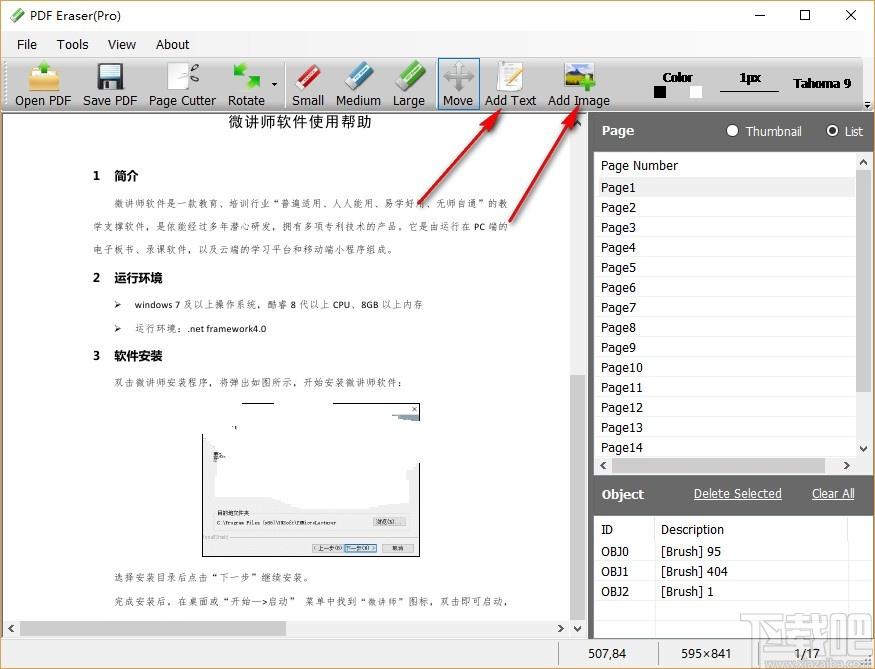This screenshot has height=669, width=875.
Task: Click document horizontal scroll left arrow
Action: tap(11, 629)
